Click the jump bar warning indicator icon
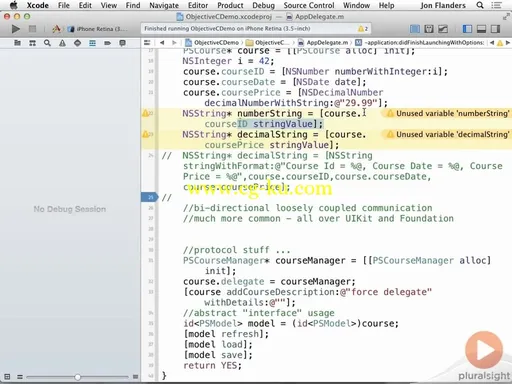This screenshot has height=384, width=512. [x=500, y=43]
